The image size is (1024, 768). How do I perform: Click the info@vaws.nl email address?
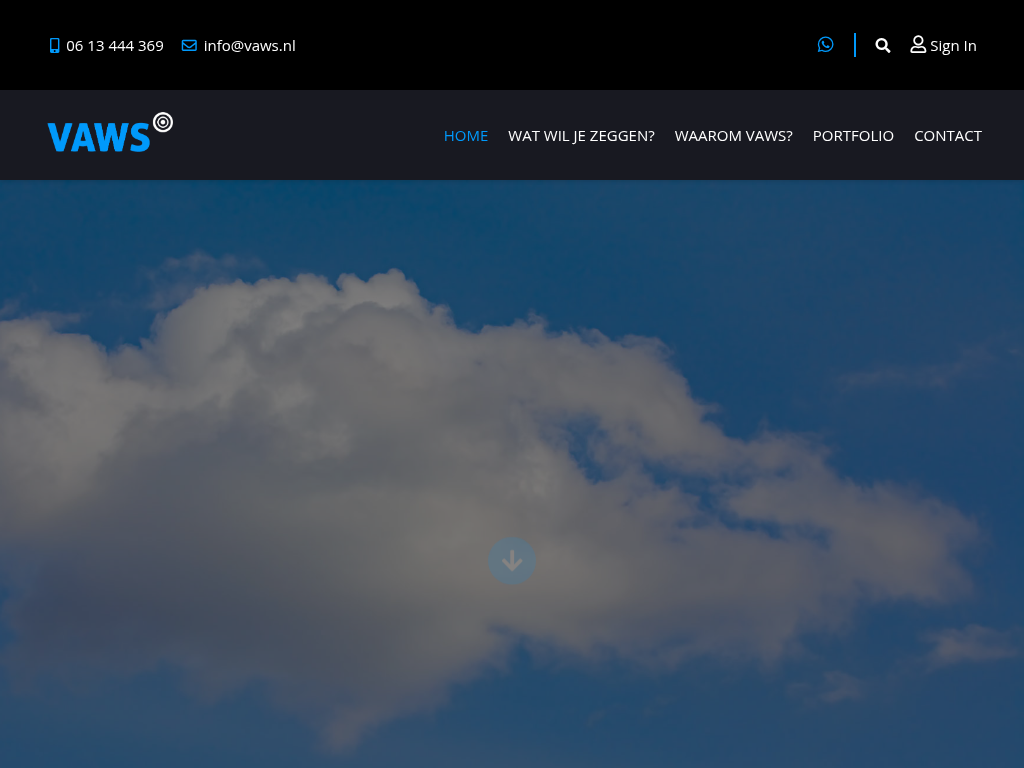point(249,46)
